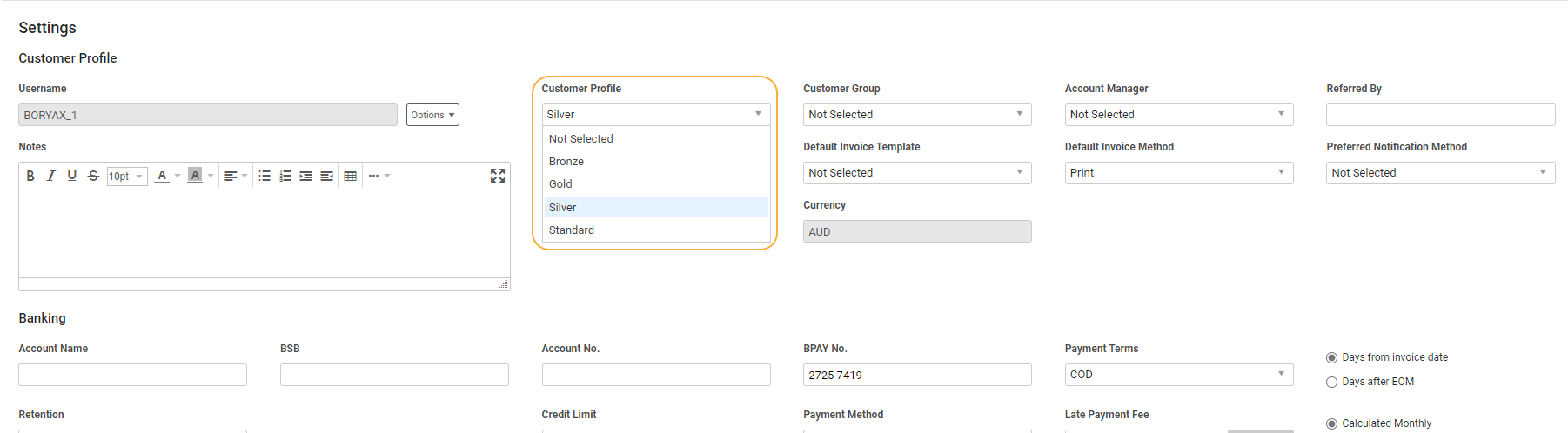The width and height of the screenshot is (1568, 433).
Task: Open the alignment options arrow
Action: point(245,176)
